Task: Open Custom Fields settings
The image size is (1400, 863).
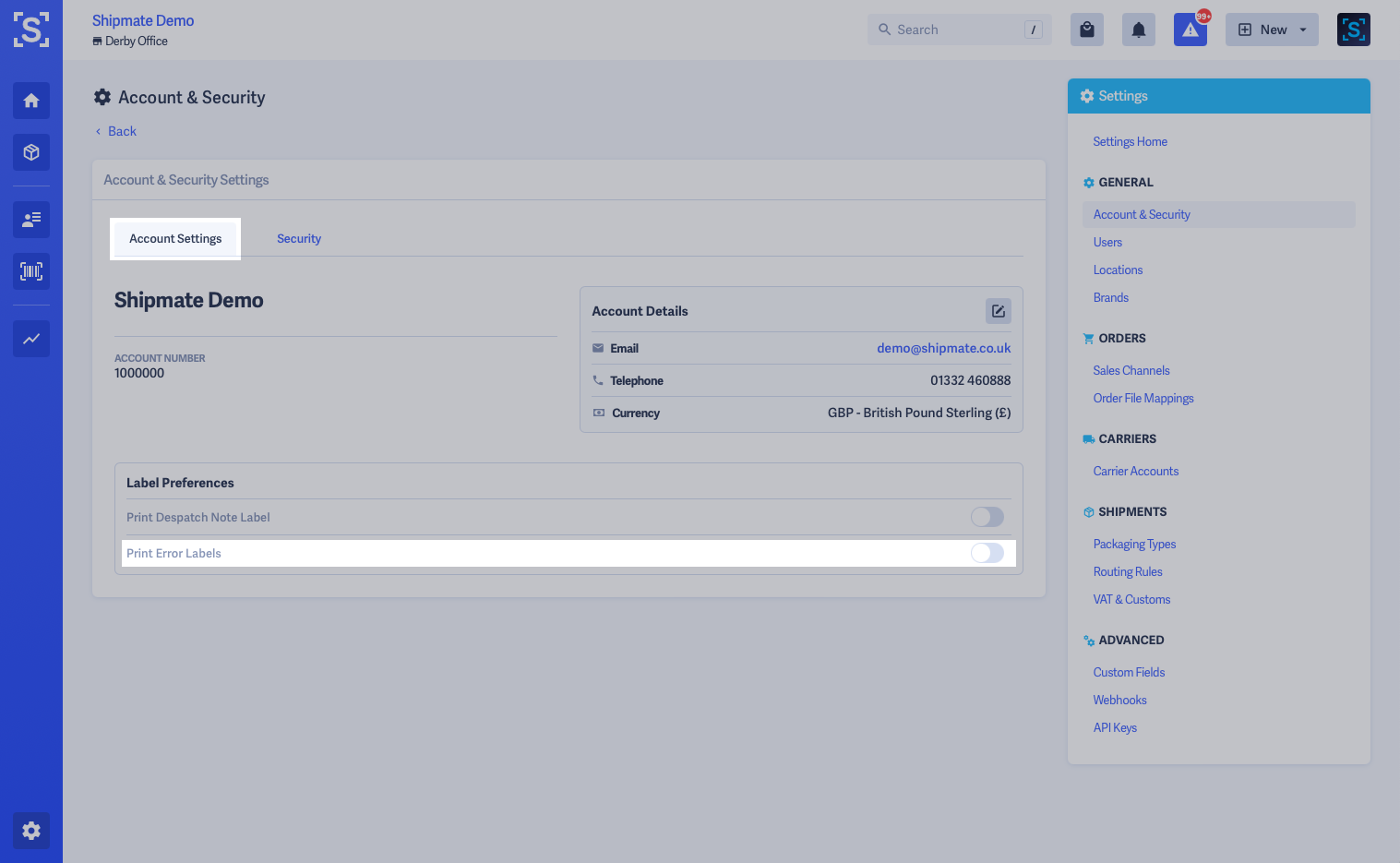Action: [x=1129, y=672]
